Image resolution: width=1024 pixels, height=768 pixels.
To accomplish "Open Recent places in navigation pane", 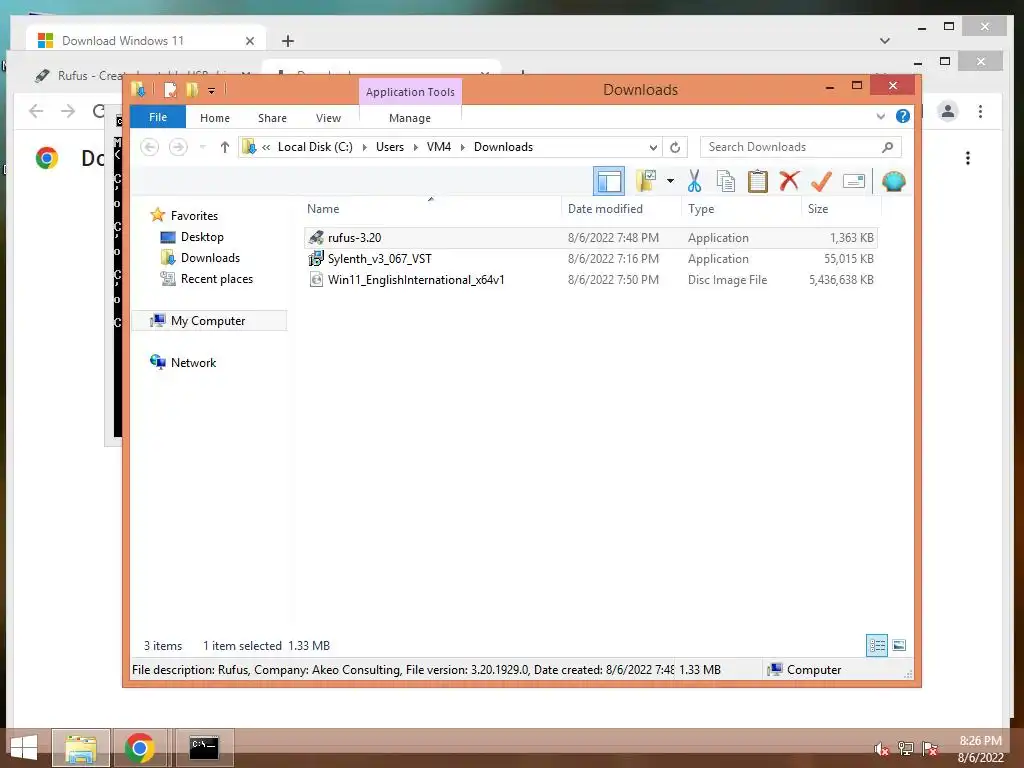I will [x=217, y=279].
